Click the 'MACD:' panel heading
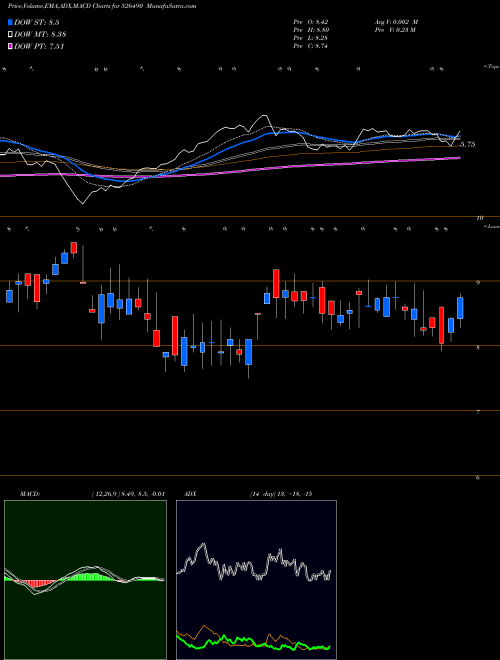 point(30,494)
